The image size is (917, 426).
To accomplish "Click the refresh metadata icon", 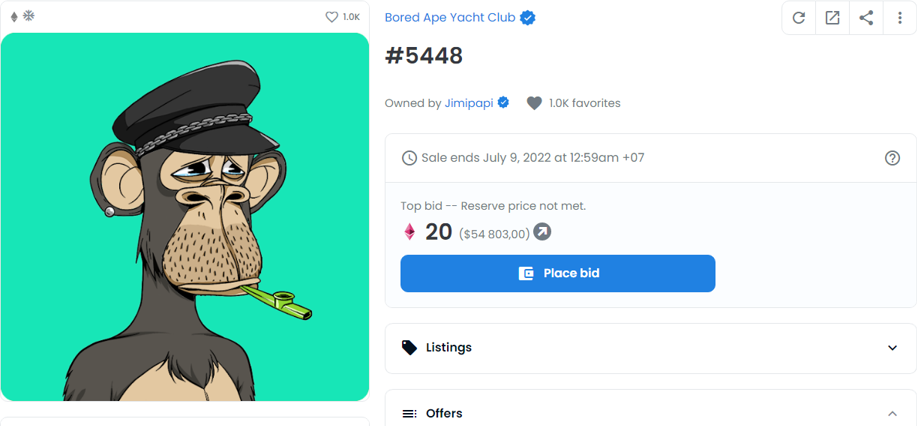I will [x=798, y=18].
